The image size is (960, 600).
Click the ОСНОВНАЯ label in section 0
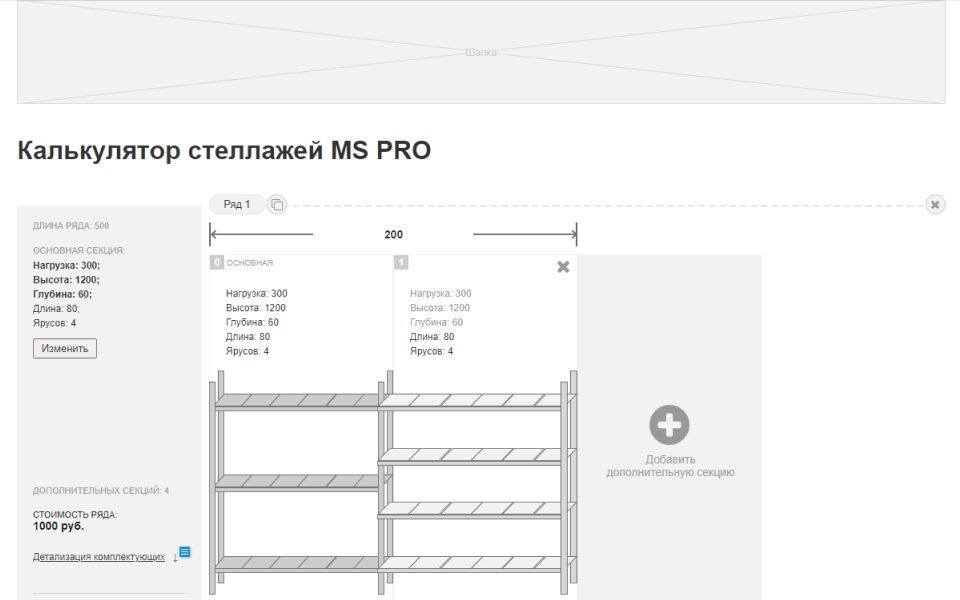tap(250, 263)
